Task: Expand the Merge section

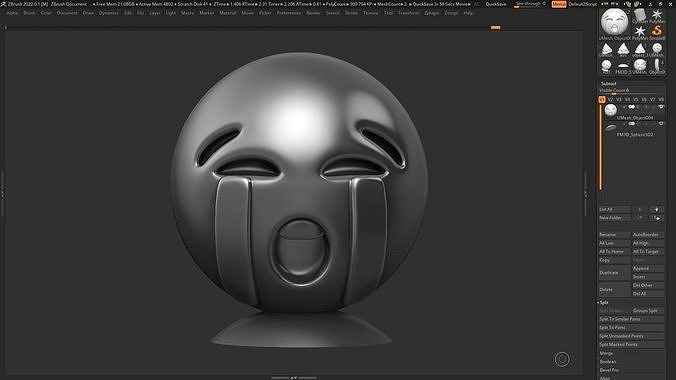Action: pos(606,353)
